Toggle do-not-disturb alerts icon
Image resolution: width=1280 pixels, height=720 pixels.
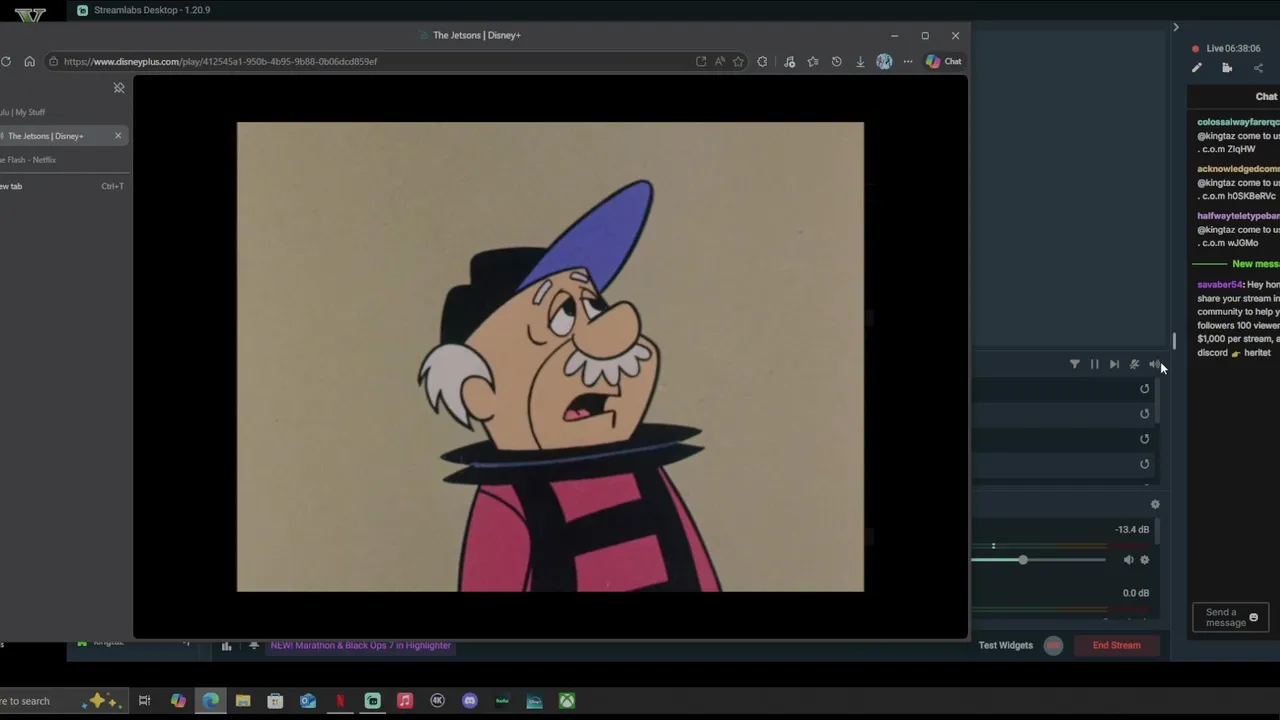pyautogui.click(x=1134, y=364)
